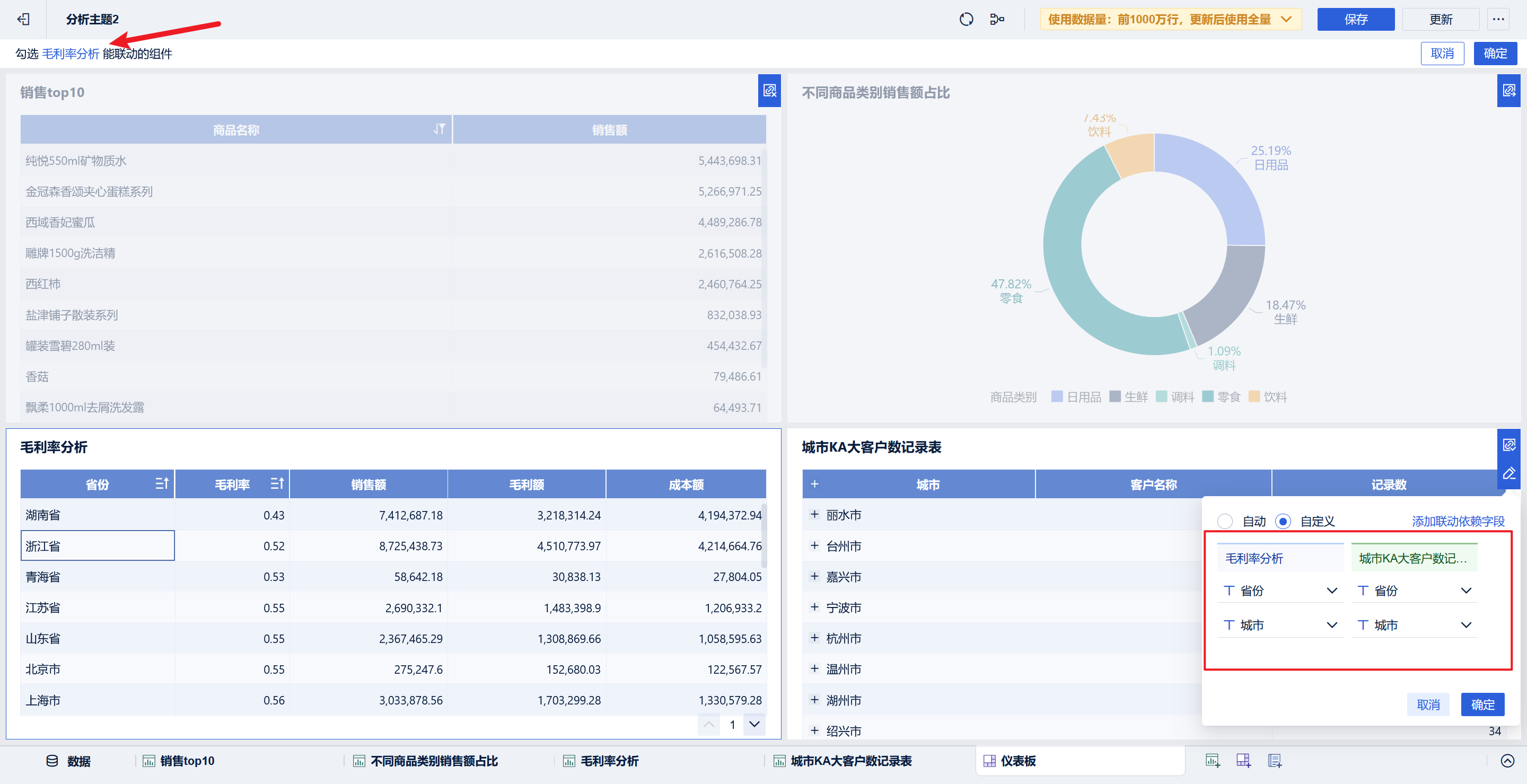Image resolution: width=1527 pixels, height=784 pixels.
Task: Click the exit back icon beside 分析主题2
Action: pyautogui.click(x=24, y=20)
